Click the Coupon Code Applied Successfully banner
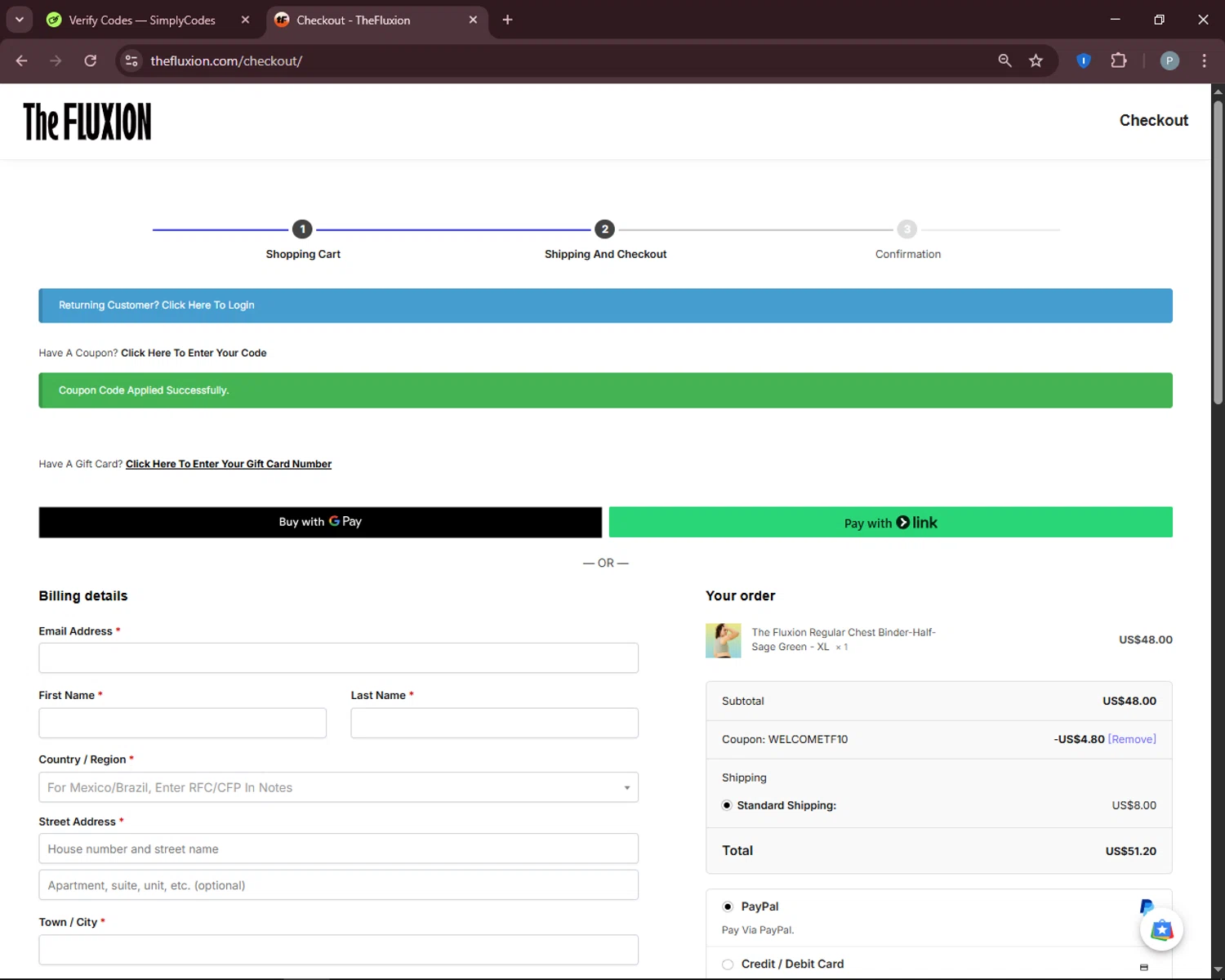1225x980 pixels. pos(605,390)
